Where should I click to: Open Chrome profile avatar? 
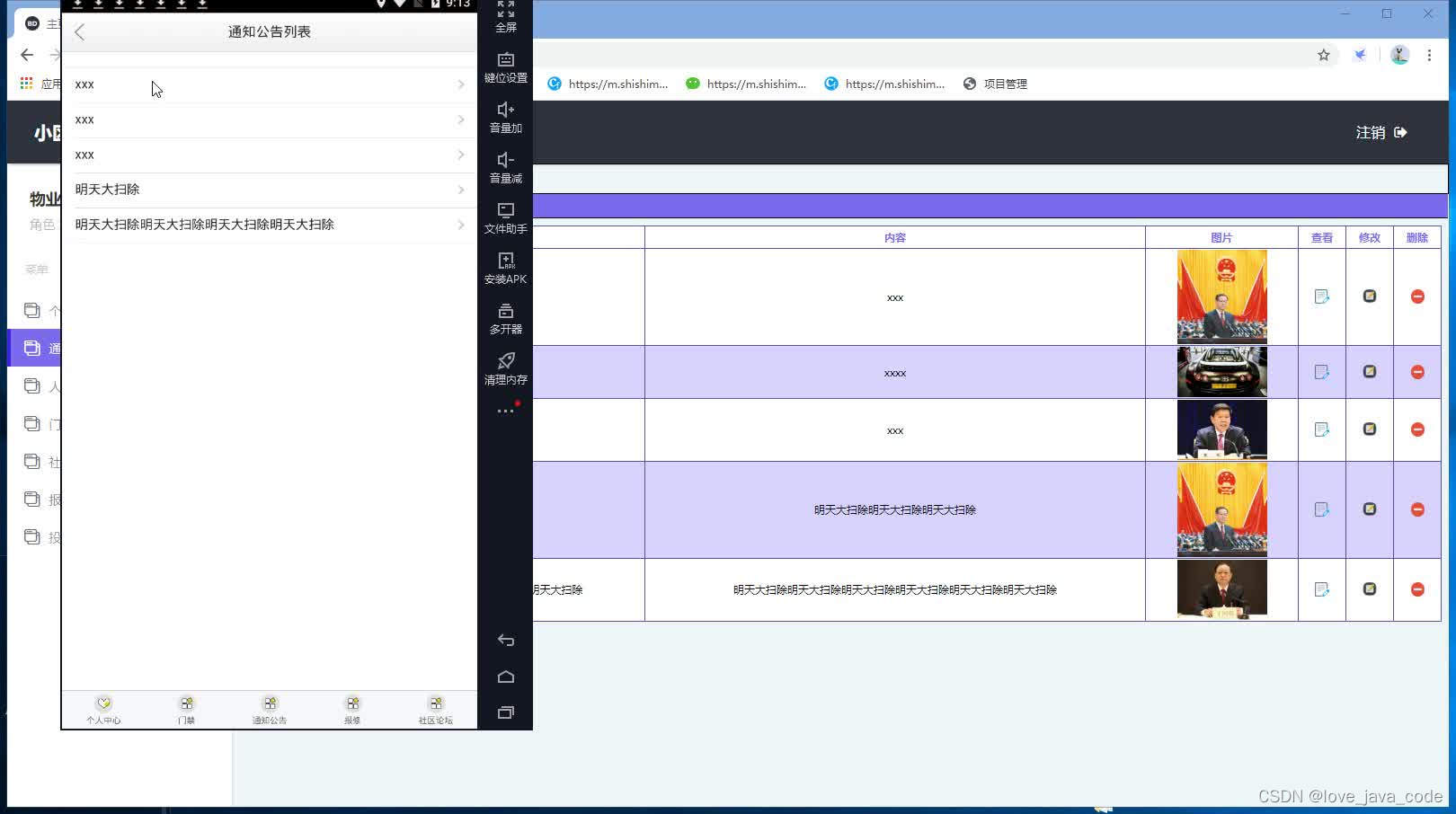[1399, 55]
